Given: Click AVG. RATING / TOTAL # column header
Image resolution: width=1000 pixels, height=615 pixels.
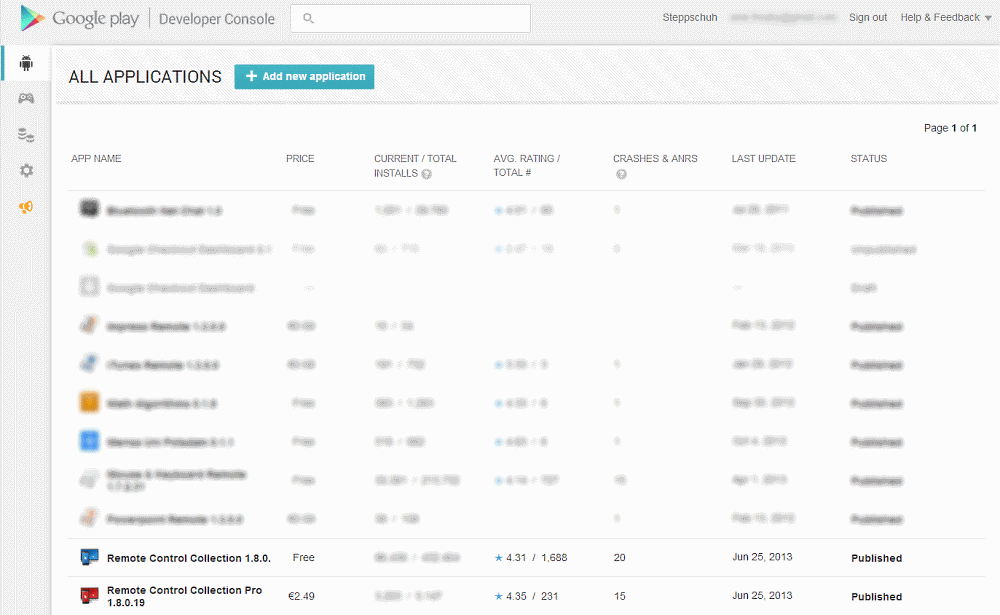Looking at the screenshot, I should [x=526, y=165].
